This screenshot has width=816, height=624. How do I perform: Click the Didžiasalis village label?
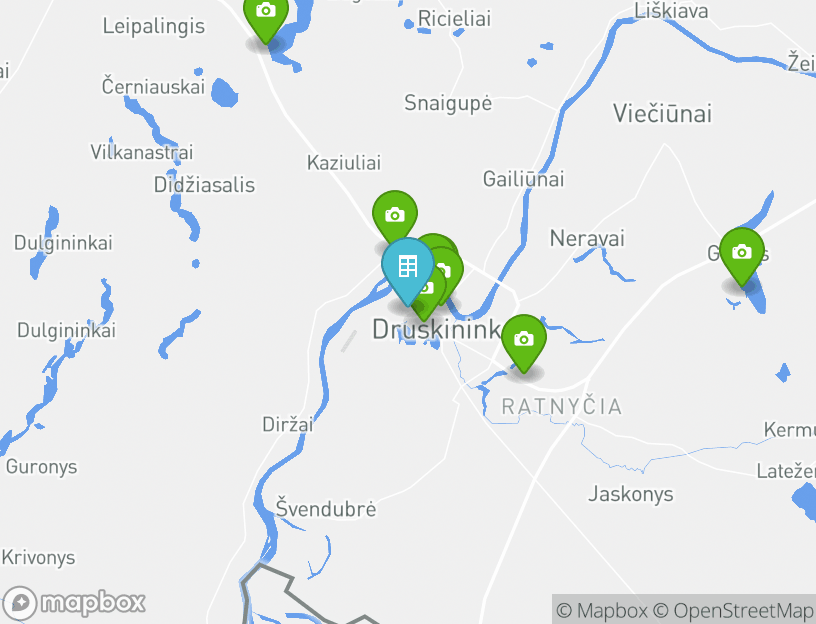point(205,185)
